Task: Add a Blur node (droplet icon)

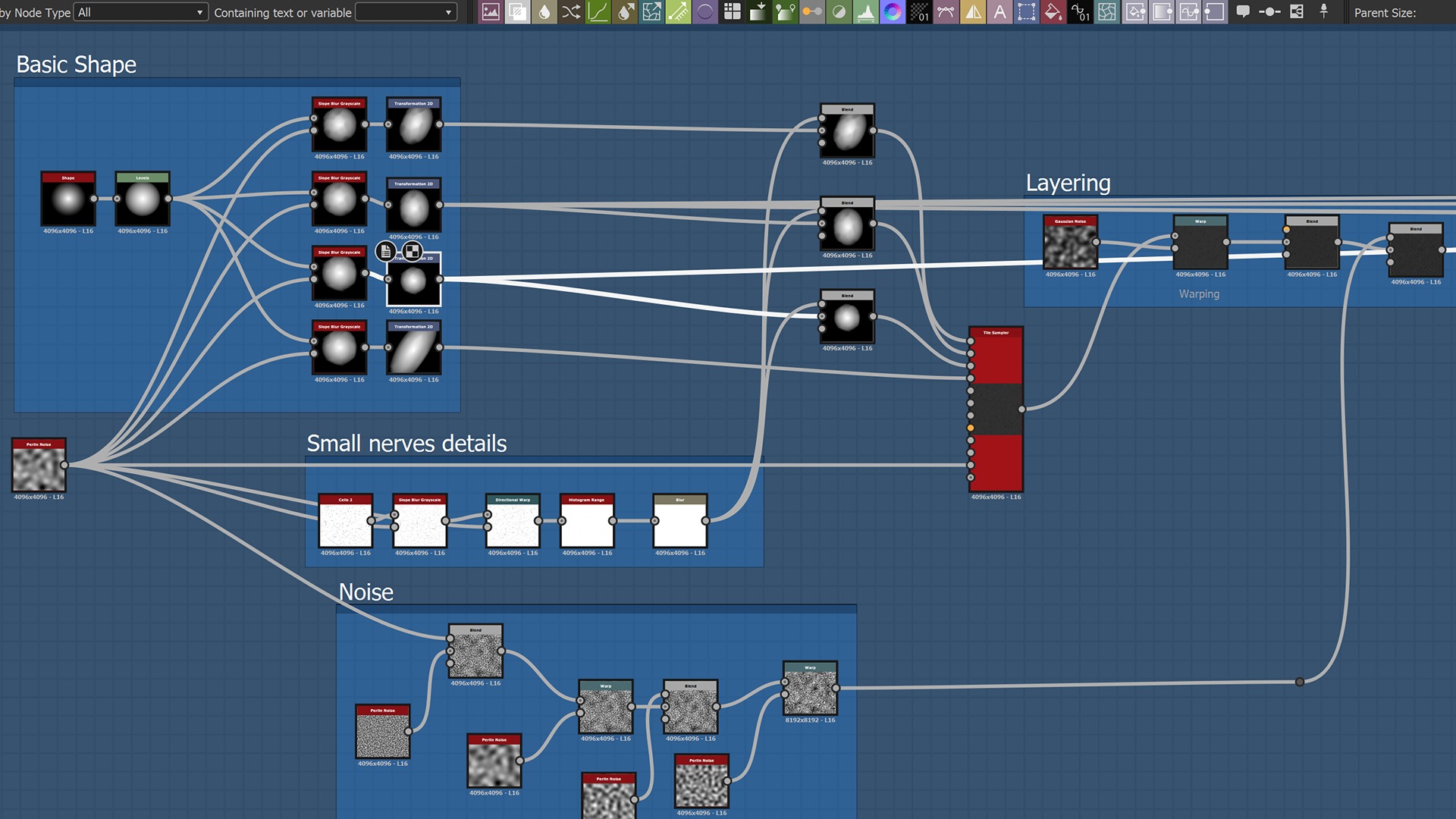Action: [x=544, y=12]
